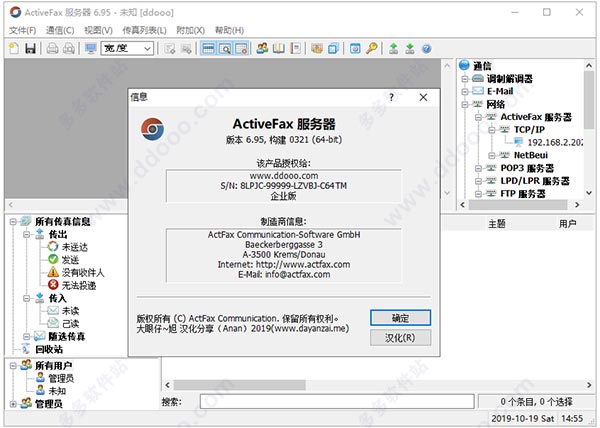Click the brown notebook page toolbar icon
The height and width of the screenshot is (428, 600).
(295, 49)
